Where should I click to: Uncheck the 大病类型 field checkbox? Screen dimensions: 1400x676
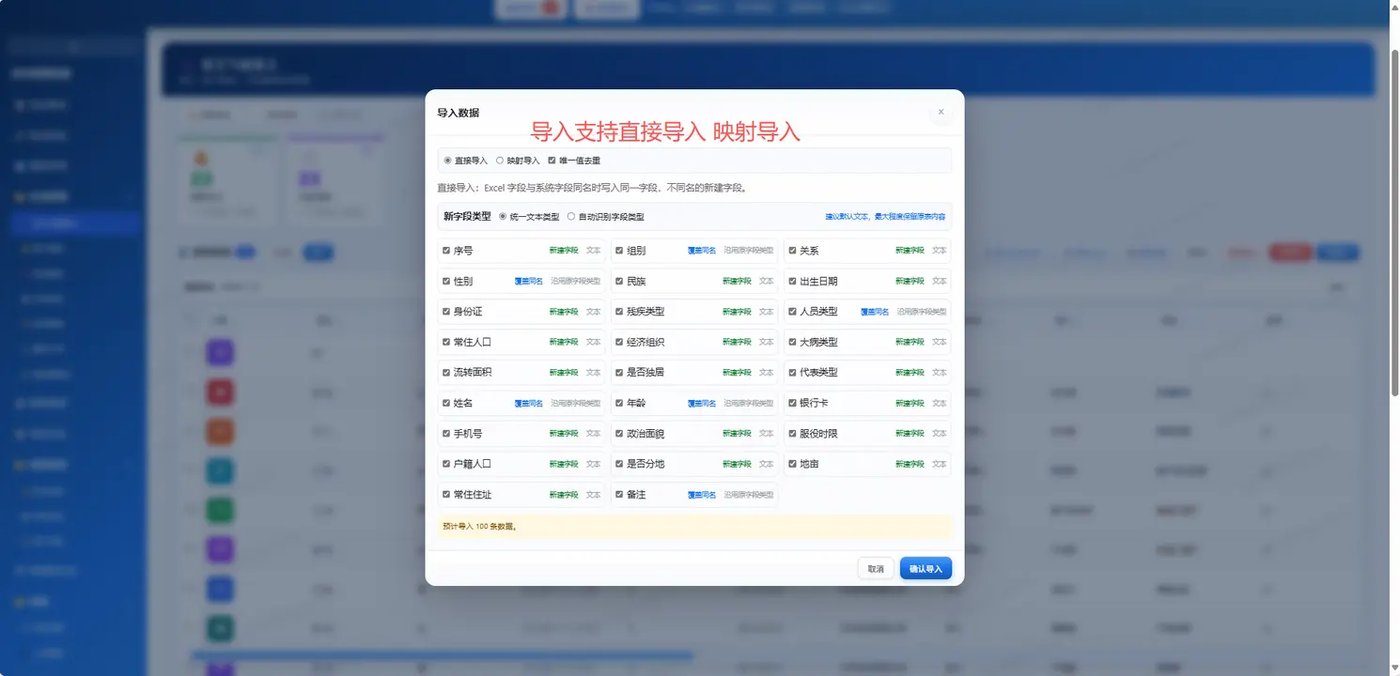[792, 342]
